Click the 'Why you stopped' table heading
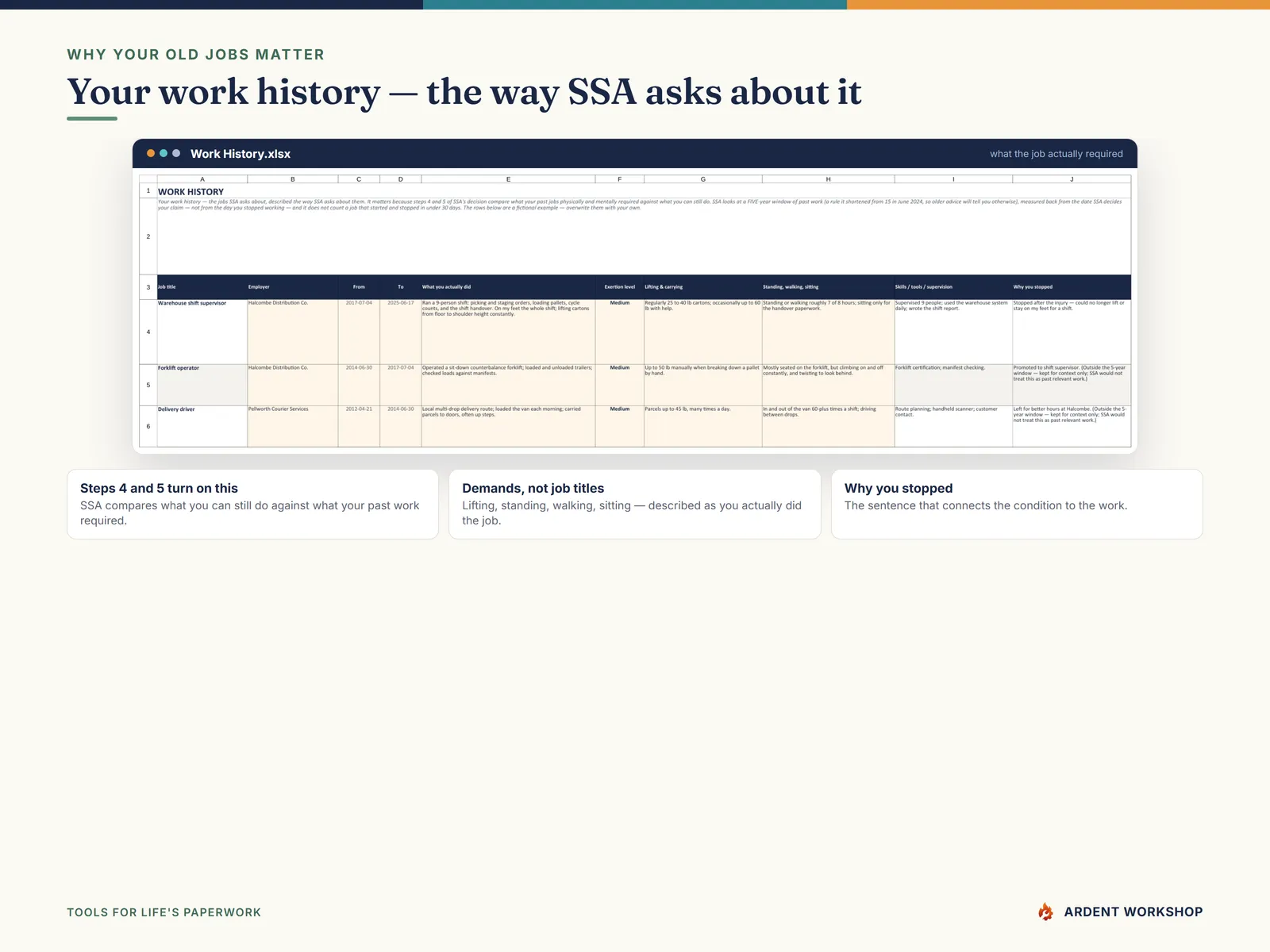The image size is (1270, 952). (1072, 287)
